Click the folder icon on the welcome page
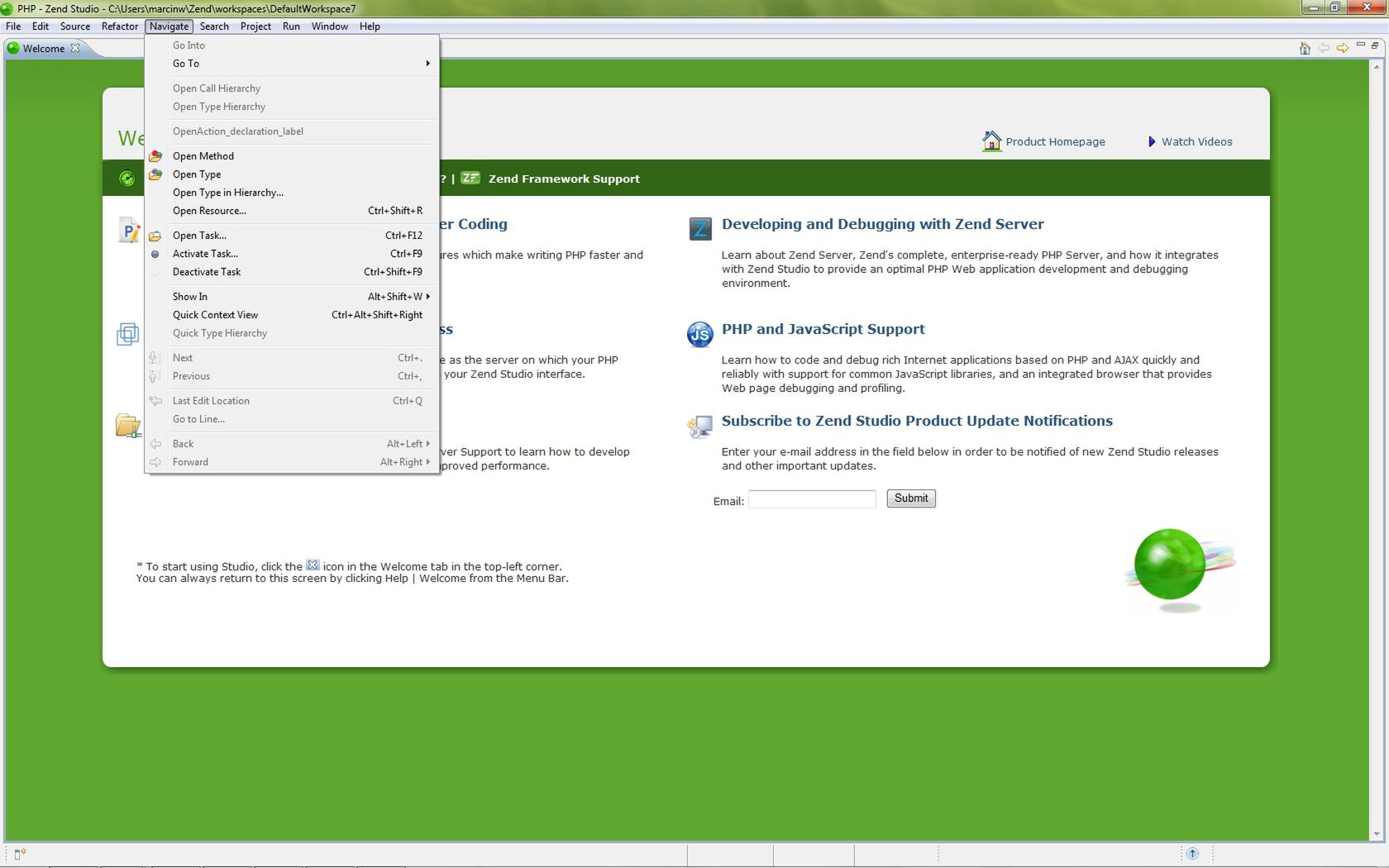This screenshot has height=868, width=1389. [128, 426]
